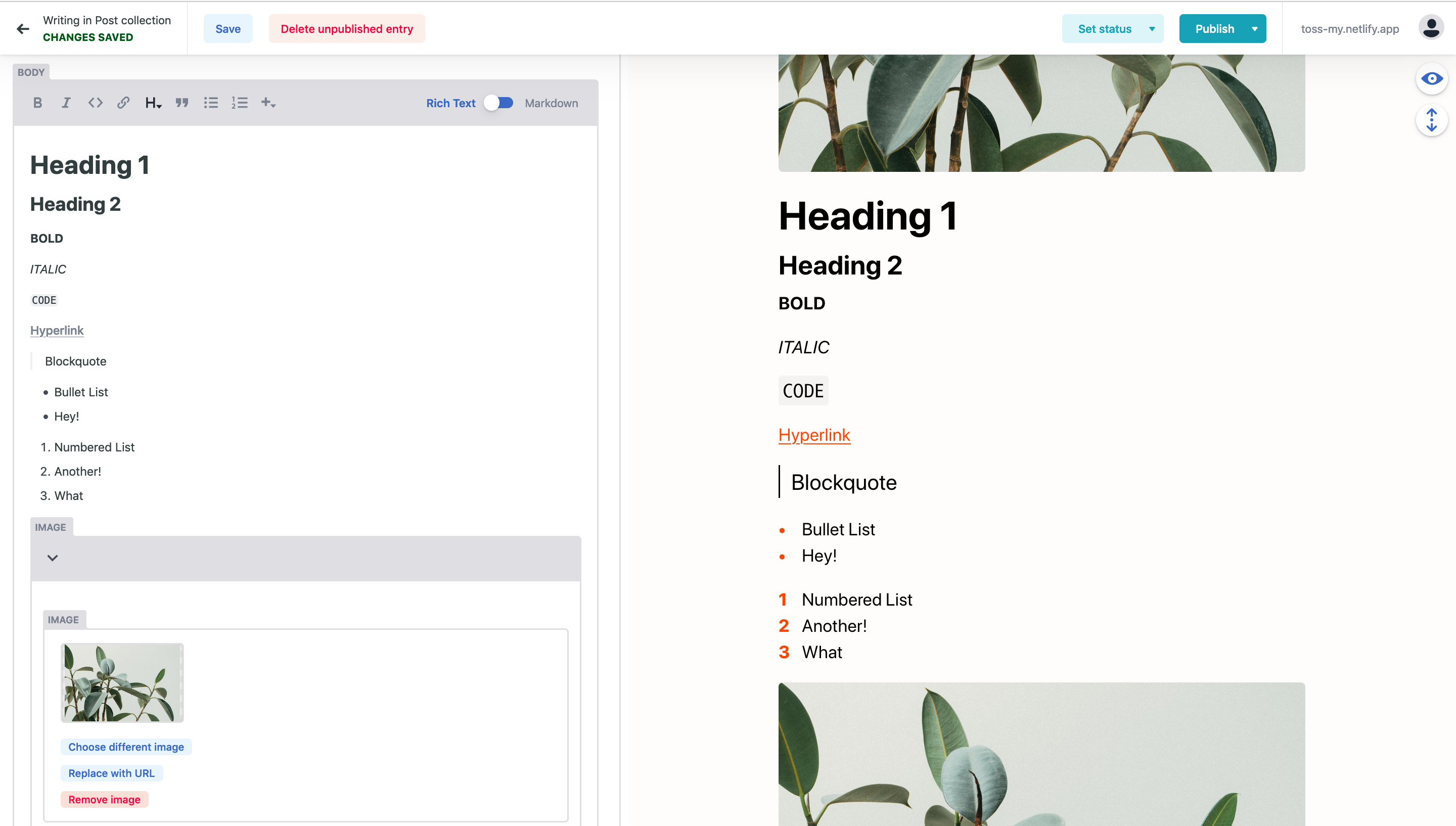Switch the Rich Text toggle to Markdown
Screen dimensions: 1456x826
[498, 103]
